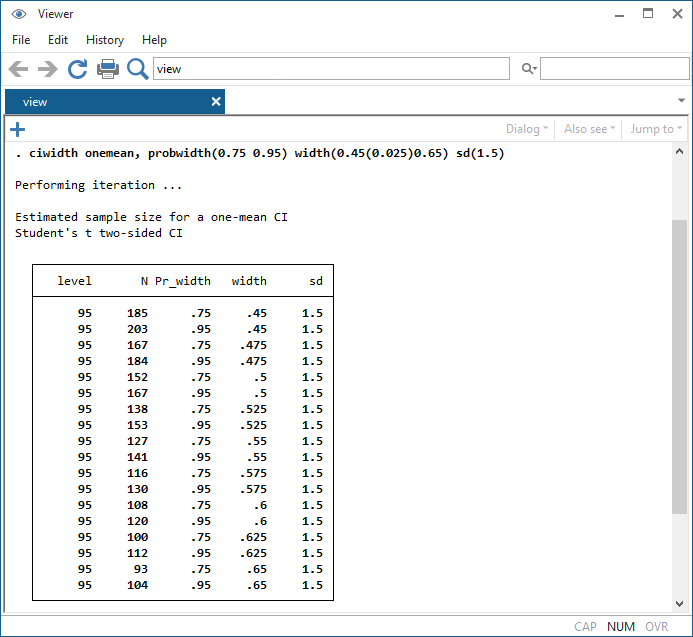The height and width of the screenshot is (637, 693).
Task: Print the Viewer contents
Action: (x=108, y=69)
